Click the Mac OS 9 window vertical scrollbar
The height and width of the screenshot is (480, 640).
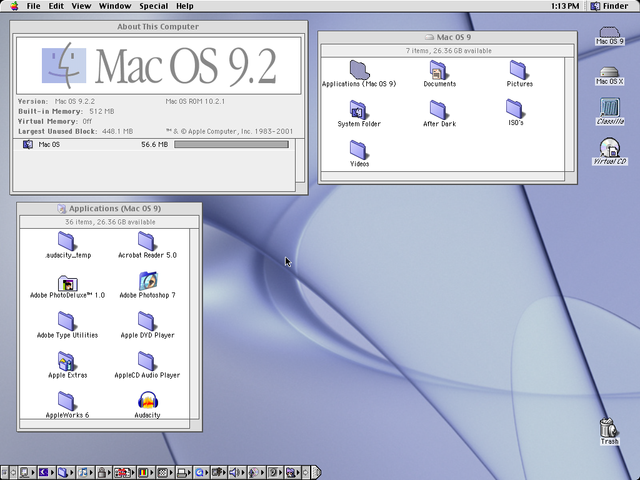pos(569,115)
